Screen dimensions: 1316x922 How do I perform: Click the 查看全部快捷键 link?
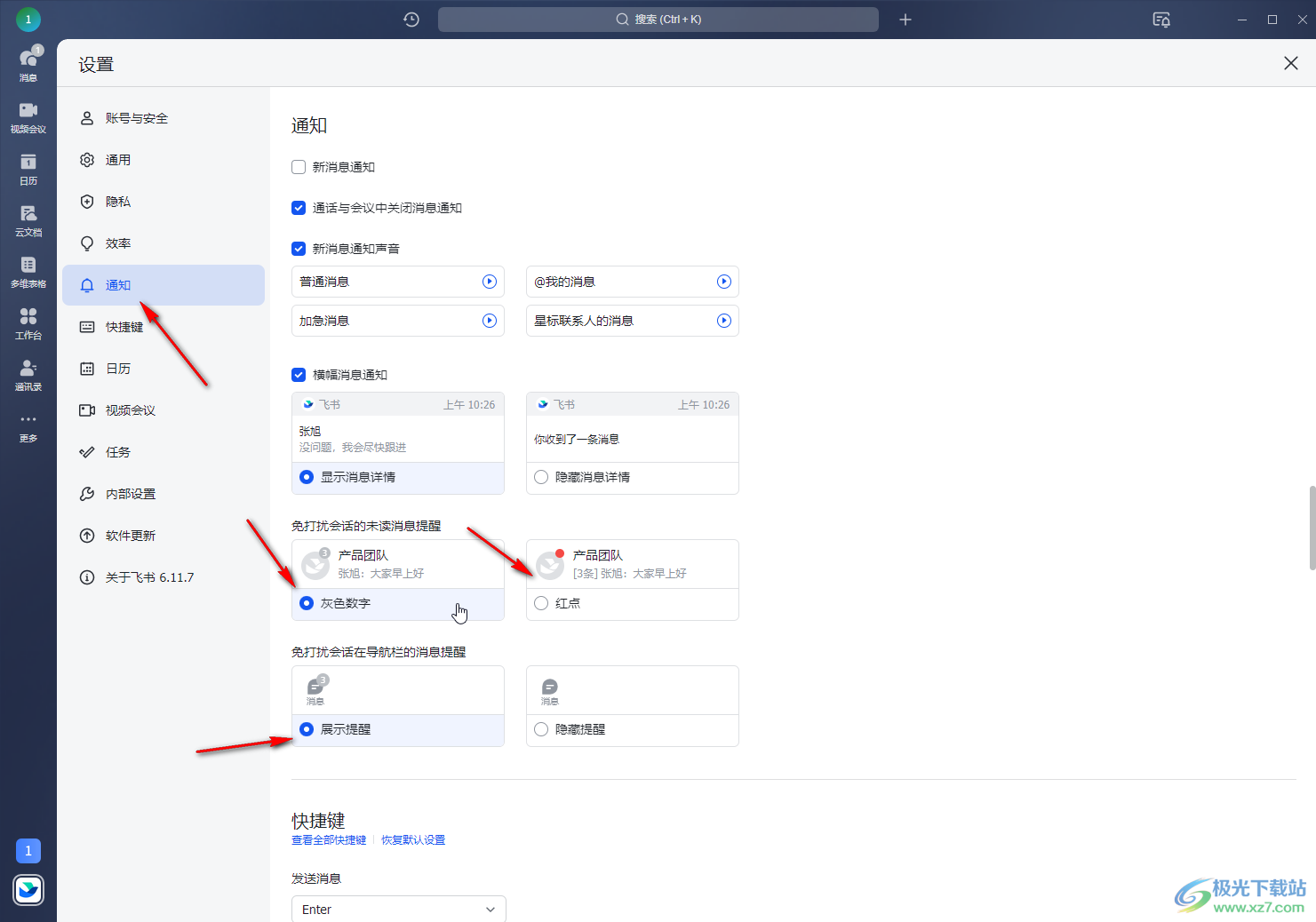pos(329,840)
